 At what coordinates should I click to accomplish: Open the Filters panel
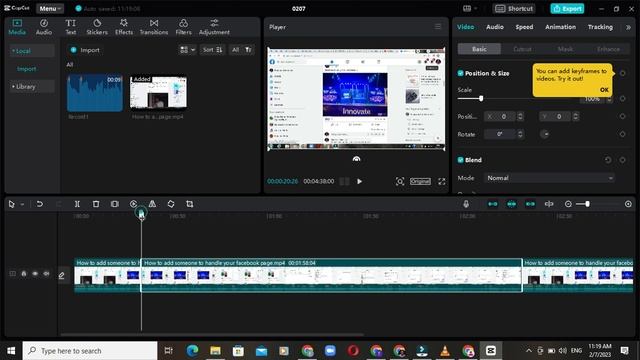(183, 27)
